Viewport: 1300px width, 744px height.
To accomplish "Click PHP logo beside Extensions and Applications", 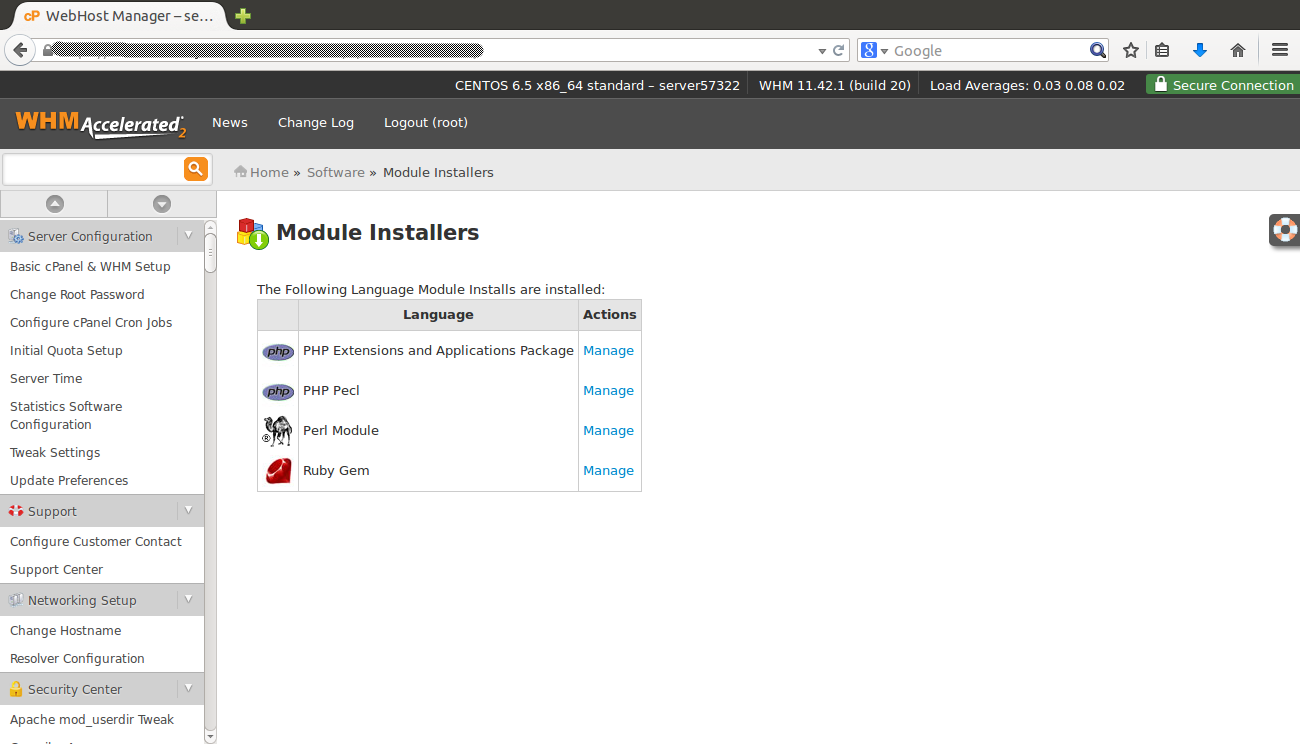I will click(x=278, y=352).
